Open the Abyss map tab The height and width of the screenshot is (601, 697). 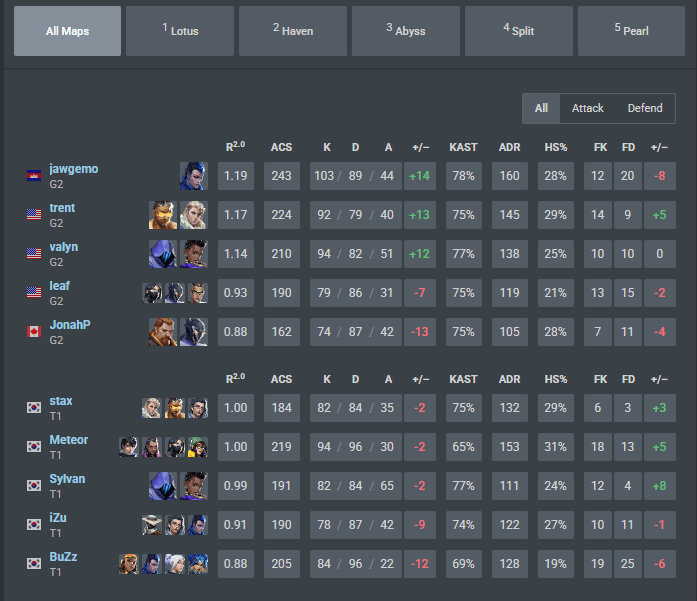click(x=406, y=31)
